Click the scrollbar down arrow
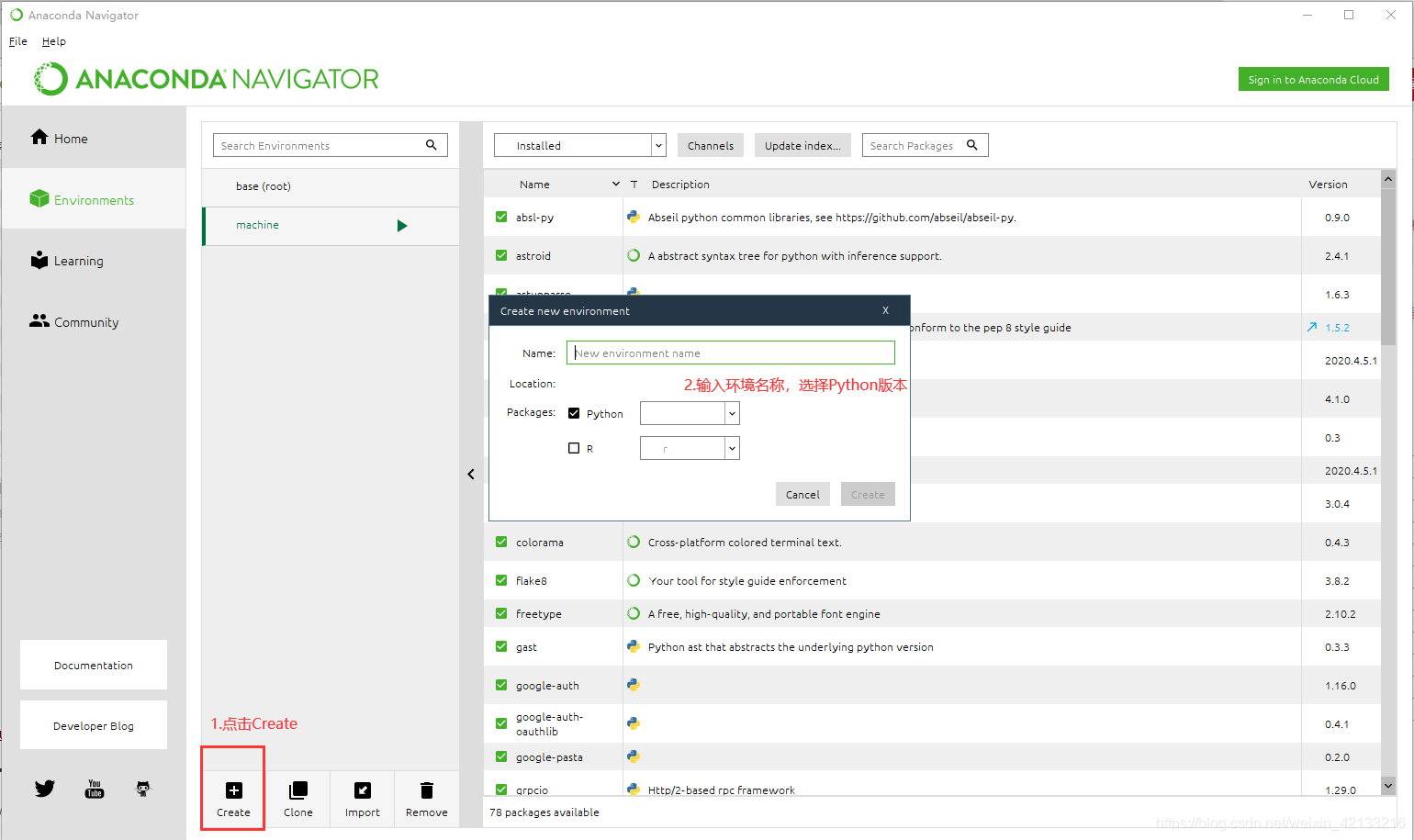This screenshot has width=1414, height=840. tap(1388, 786)
